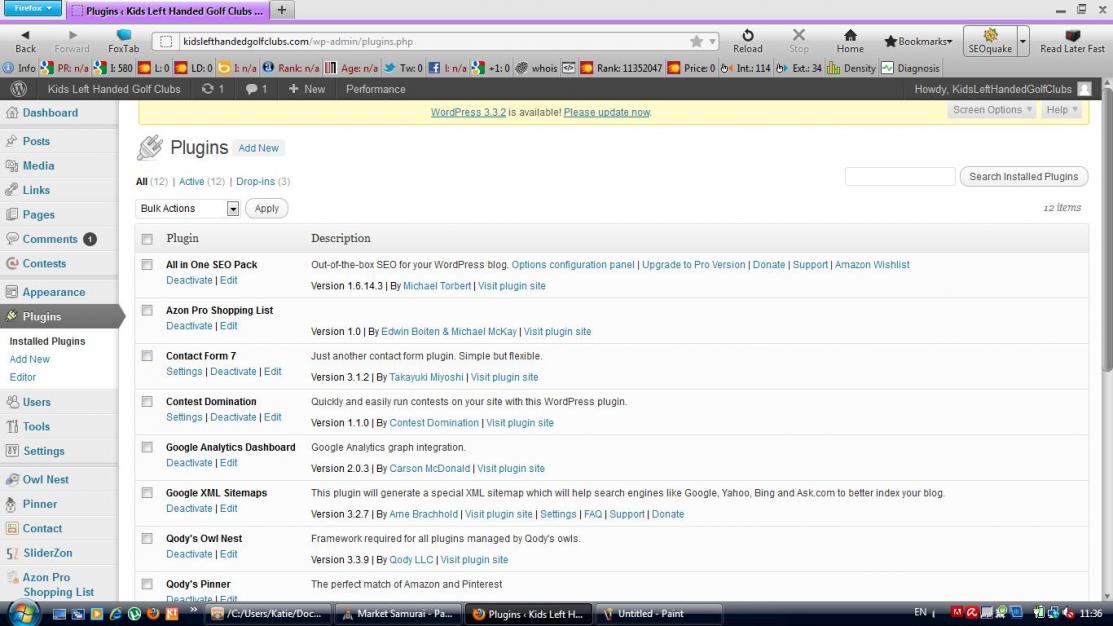
Task: Click the Read Later Fast icon
Action: coord(1073,35)
